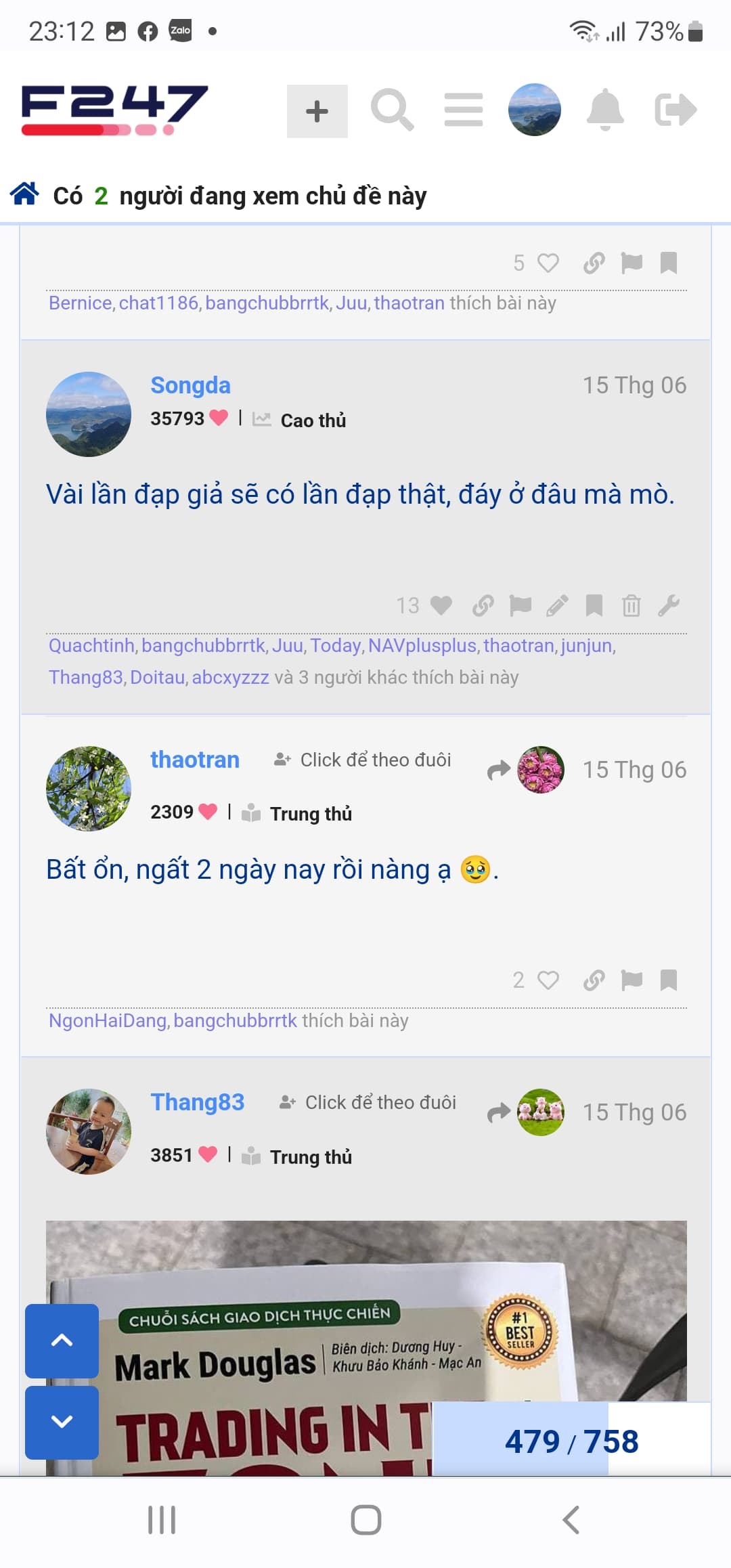The image size is (731, 1568).
Task: Click the logout arrow icon
Action: point(675,110)
